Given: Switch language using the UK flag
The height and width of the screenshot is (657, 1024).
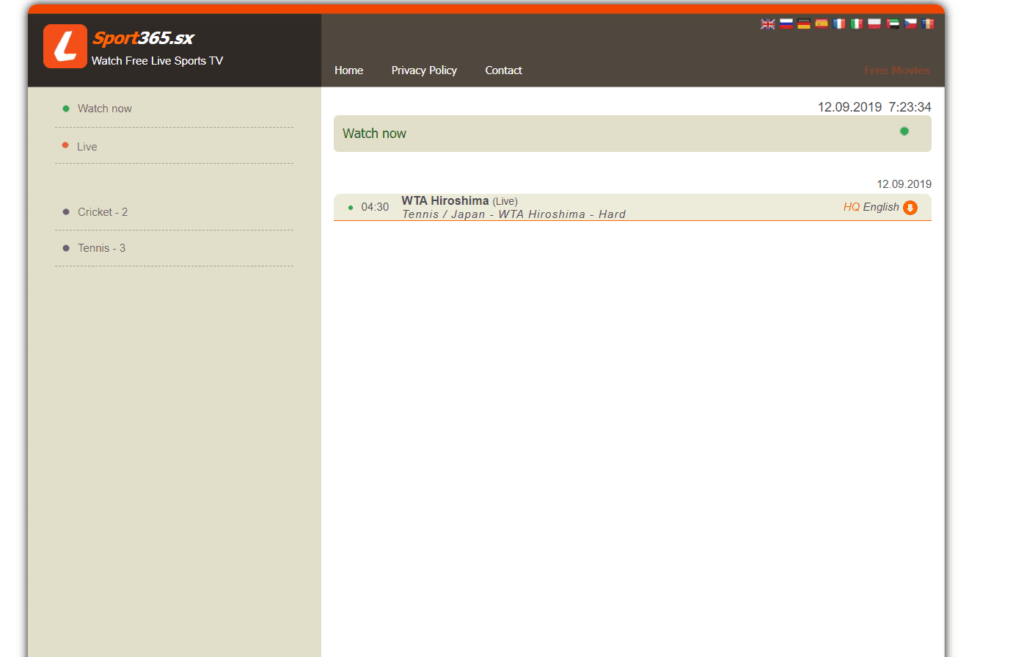Looking at the screenshot, I should tap(767, 24).
